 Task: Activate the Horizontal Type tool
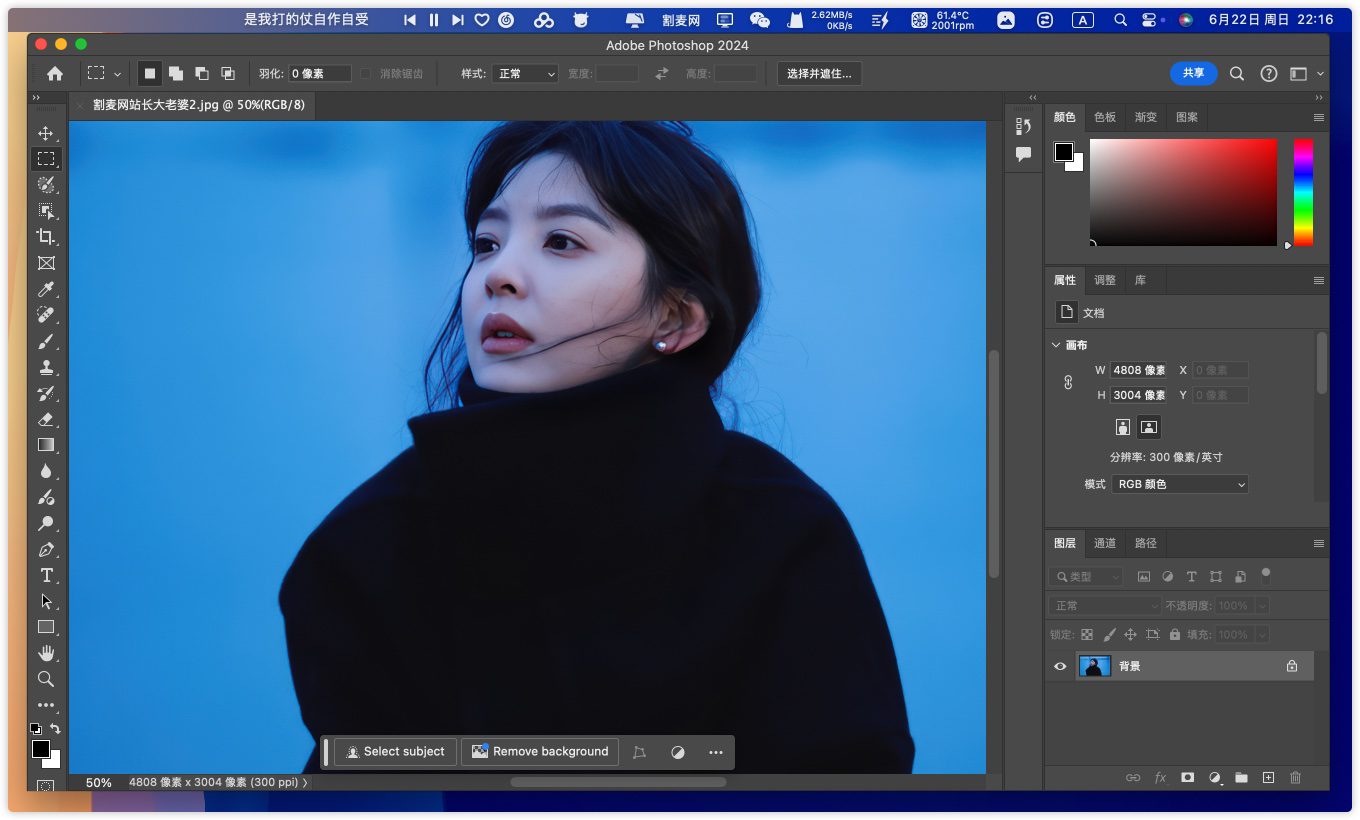point(46,575)
